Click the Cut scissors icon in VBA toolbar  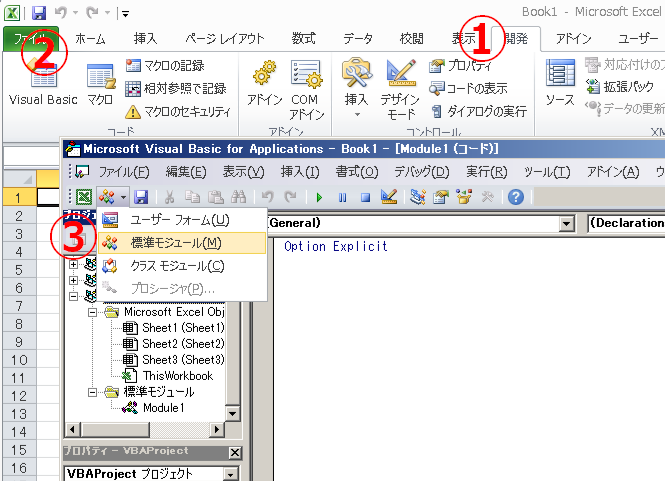click(169, 197)
